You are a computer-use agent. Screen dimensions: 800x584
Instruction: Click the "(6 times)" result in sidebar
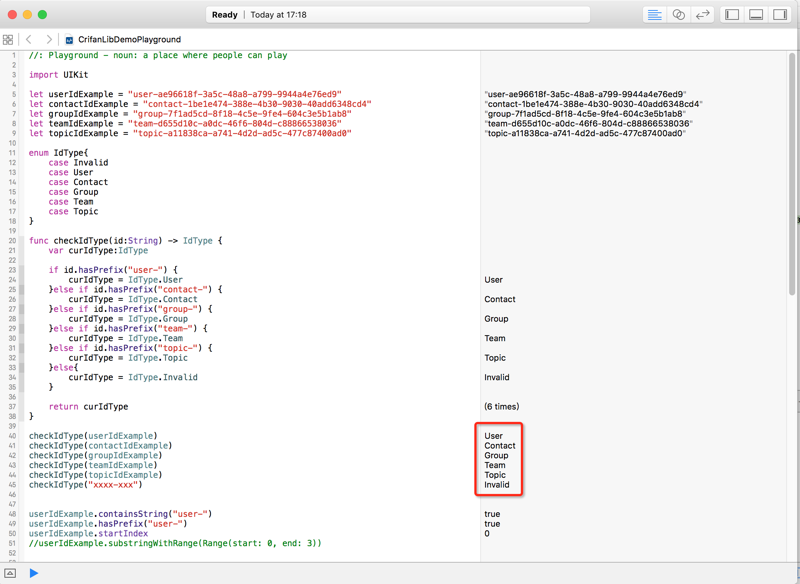click(501, 407)
